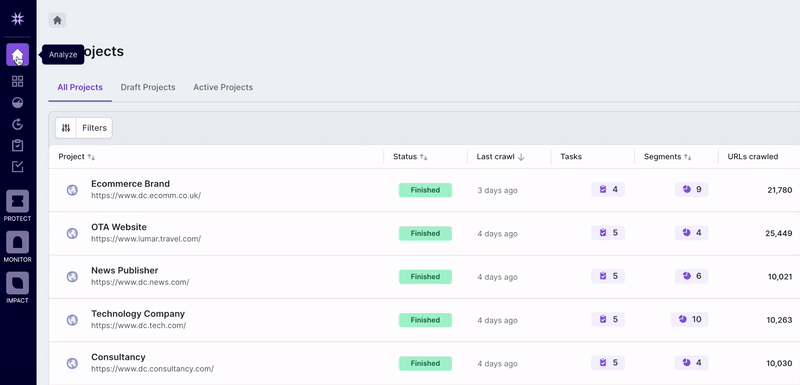Viewport: 800px width, 385px height.
Task: Switch to the Protect app
Action: click(17, 206)
